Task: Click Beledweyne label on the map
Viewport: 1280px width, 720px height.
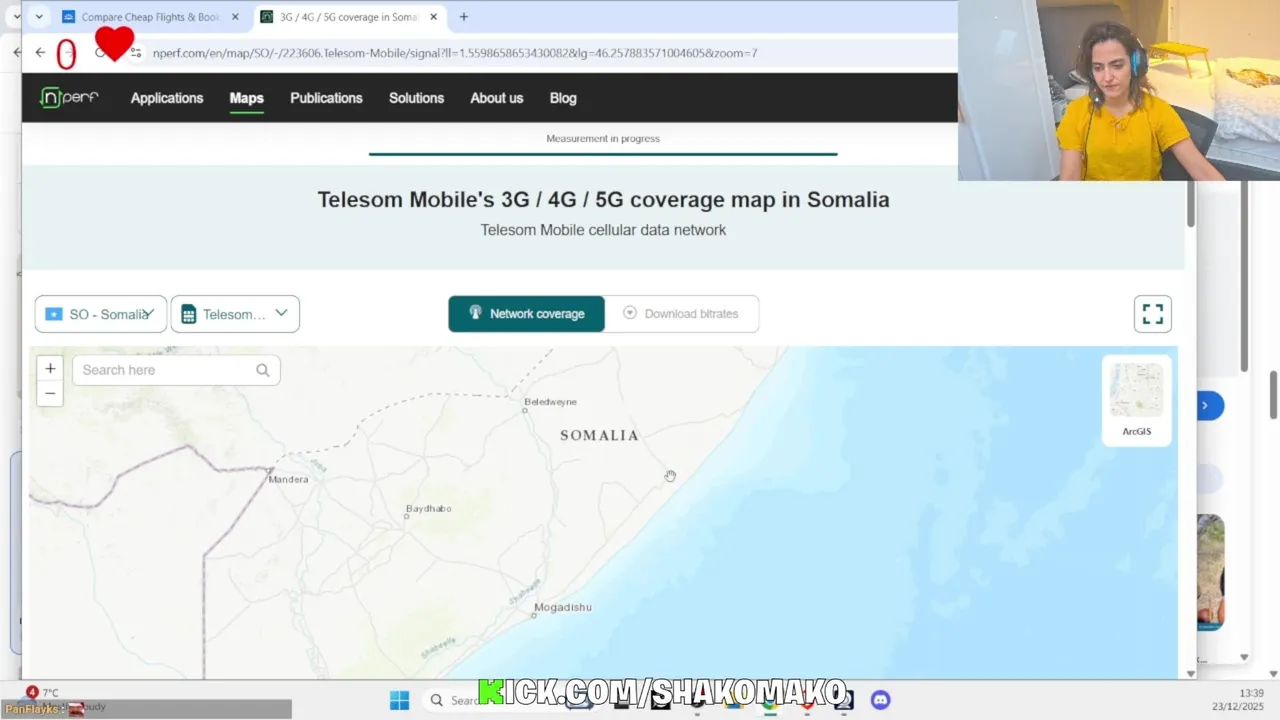Action: pos(551,402)
